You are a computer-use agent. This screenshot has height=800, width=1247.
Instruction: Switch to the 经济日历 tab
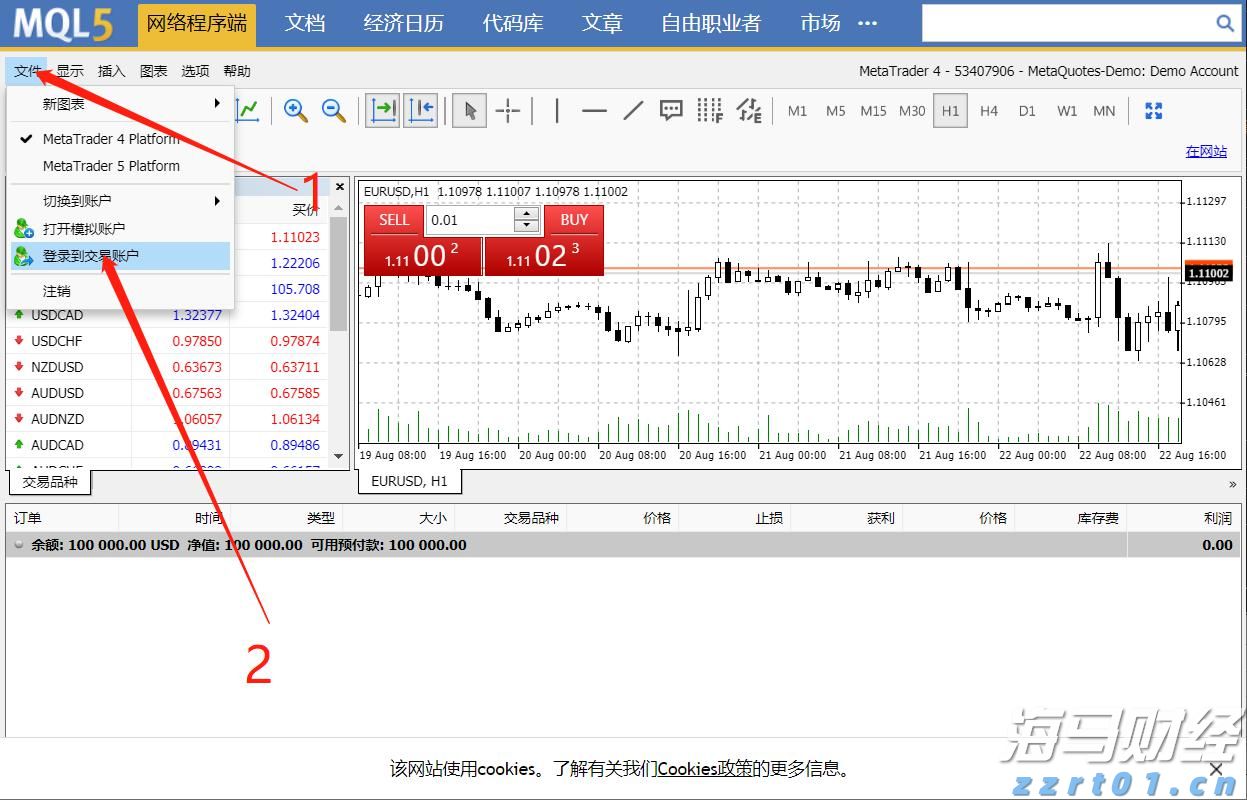404,23
